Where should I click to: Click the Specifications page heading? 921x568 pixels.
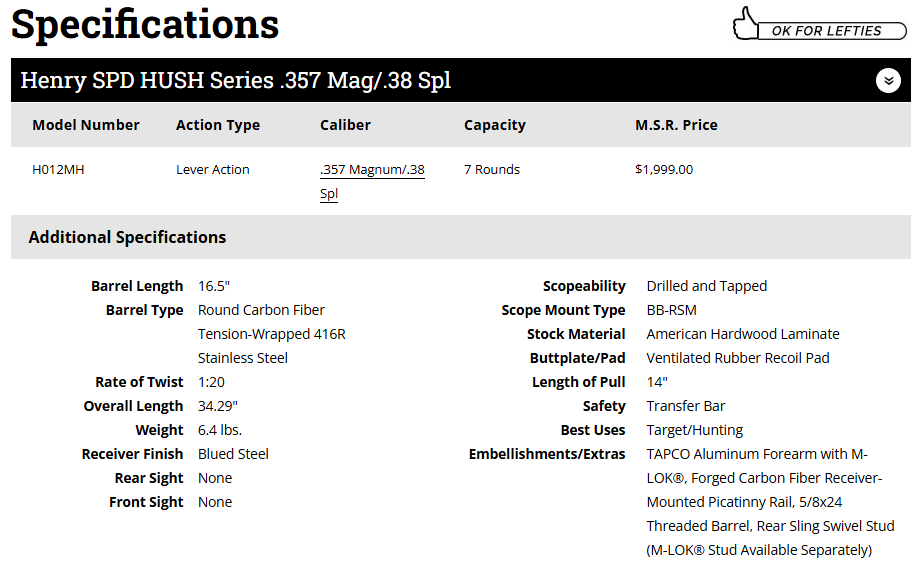pyautogui.click(x=145, y=25)
